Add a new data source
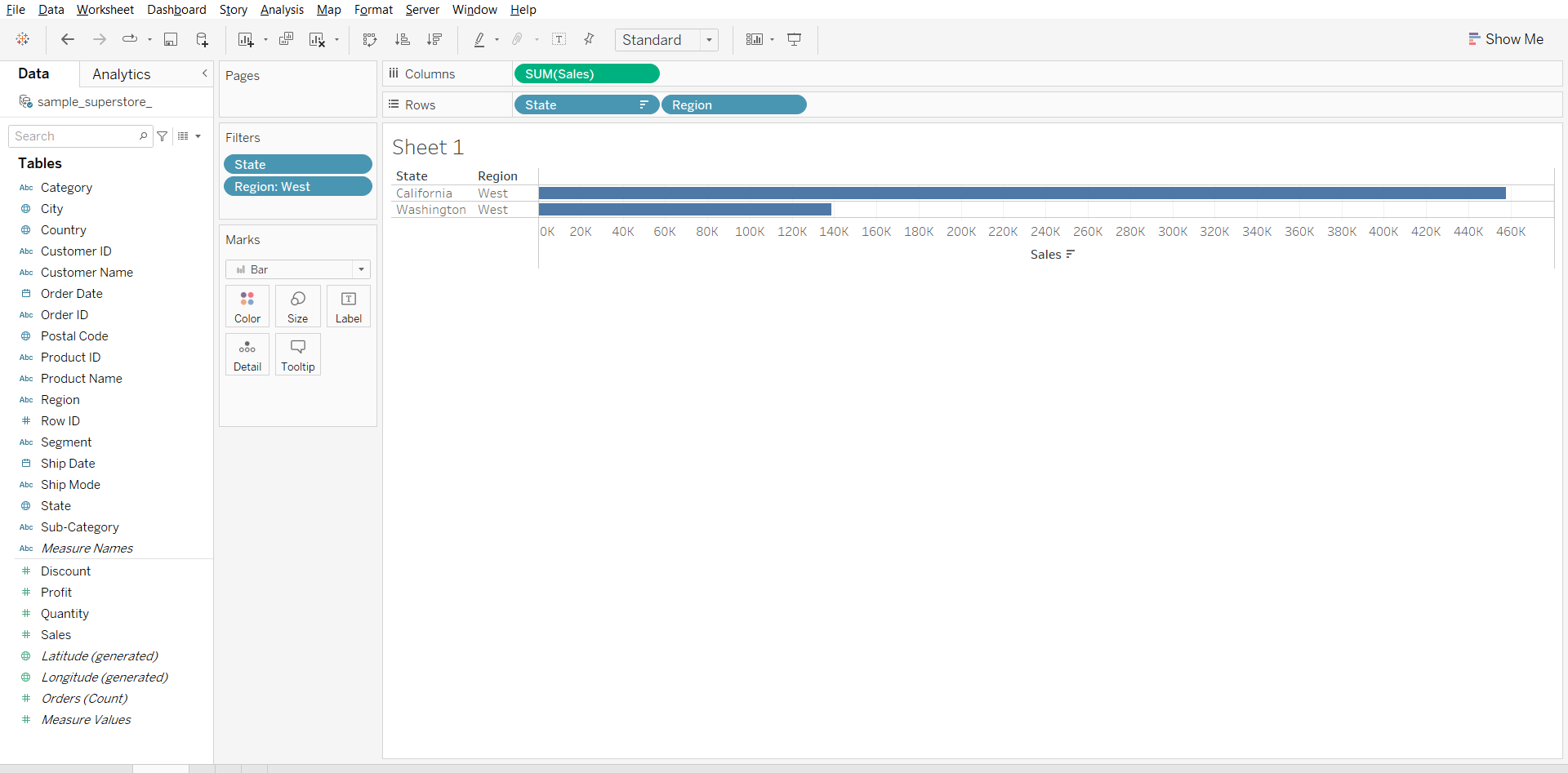1568x773 pixels. pyautogui.click(x=202, y=39)
